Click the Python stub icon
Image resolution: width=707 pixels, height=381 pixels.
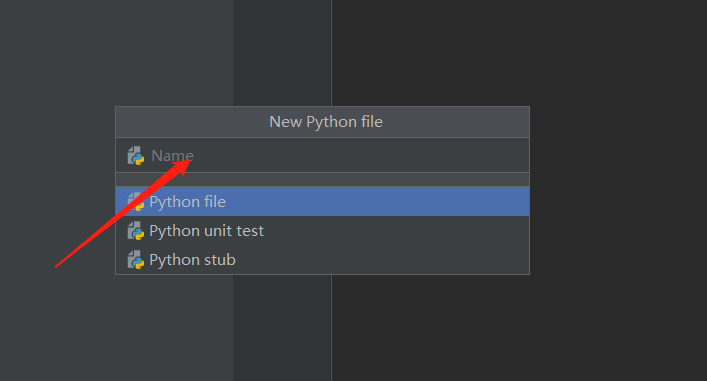(x=136, y=260)
